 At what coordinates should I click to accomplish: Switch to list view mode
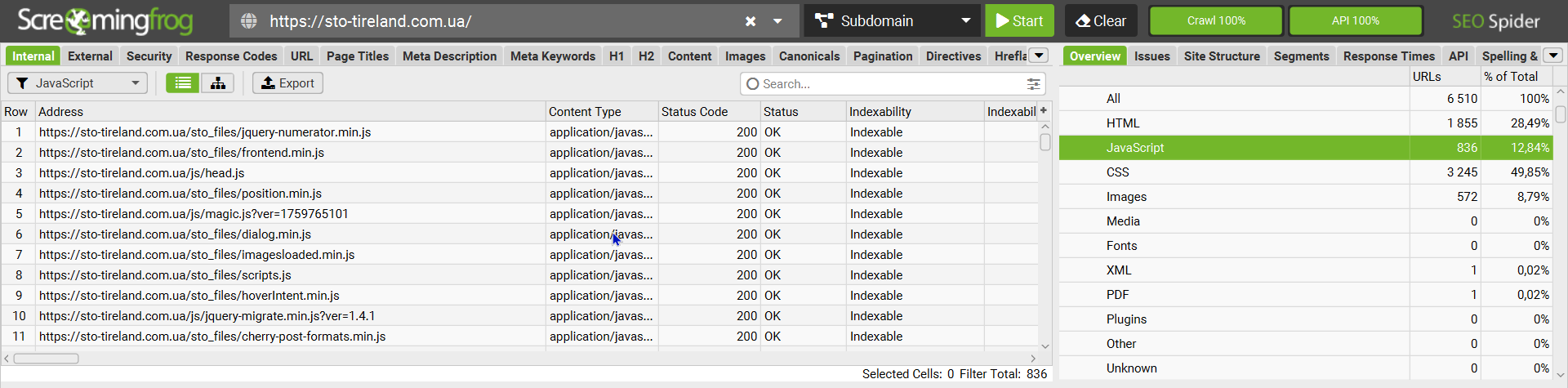pos(183,83)
